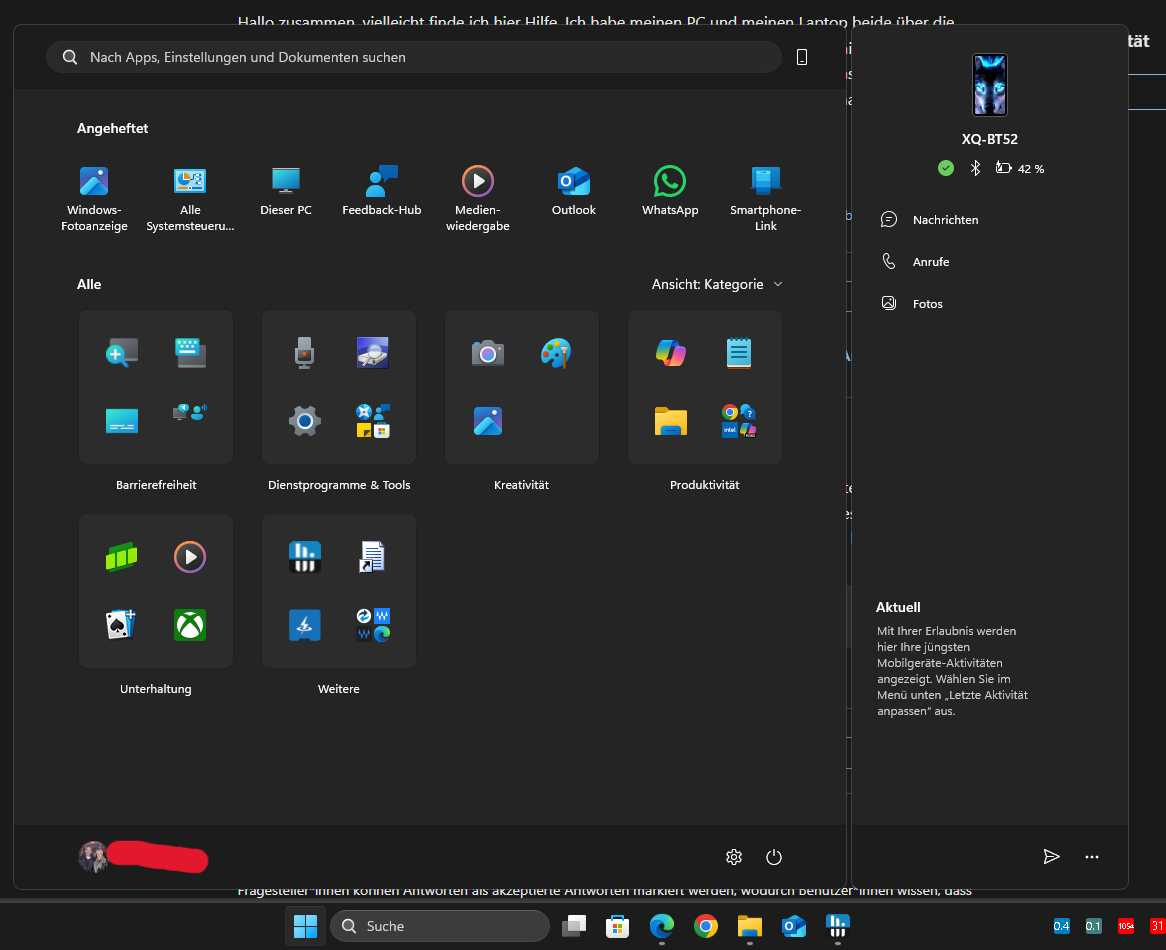The width and height of the screenshot is (1166, 950).
Task: Open pinned Outlook app in Start menu
Action: pos(573,191)
